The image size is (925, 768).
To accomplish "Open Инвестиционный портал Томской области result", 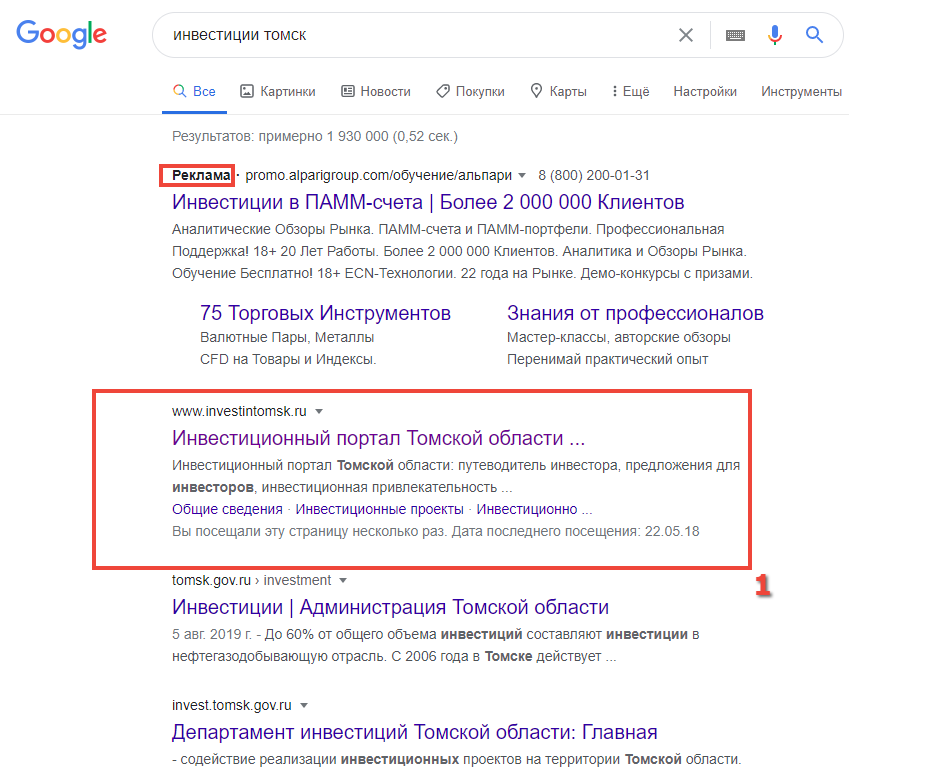I will 378,438.
